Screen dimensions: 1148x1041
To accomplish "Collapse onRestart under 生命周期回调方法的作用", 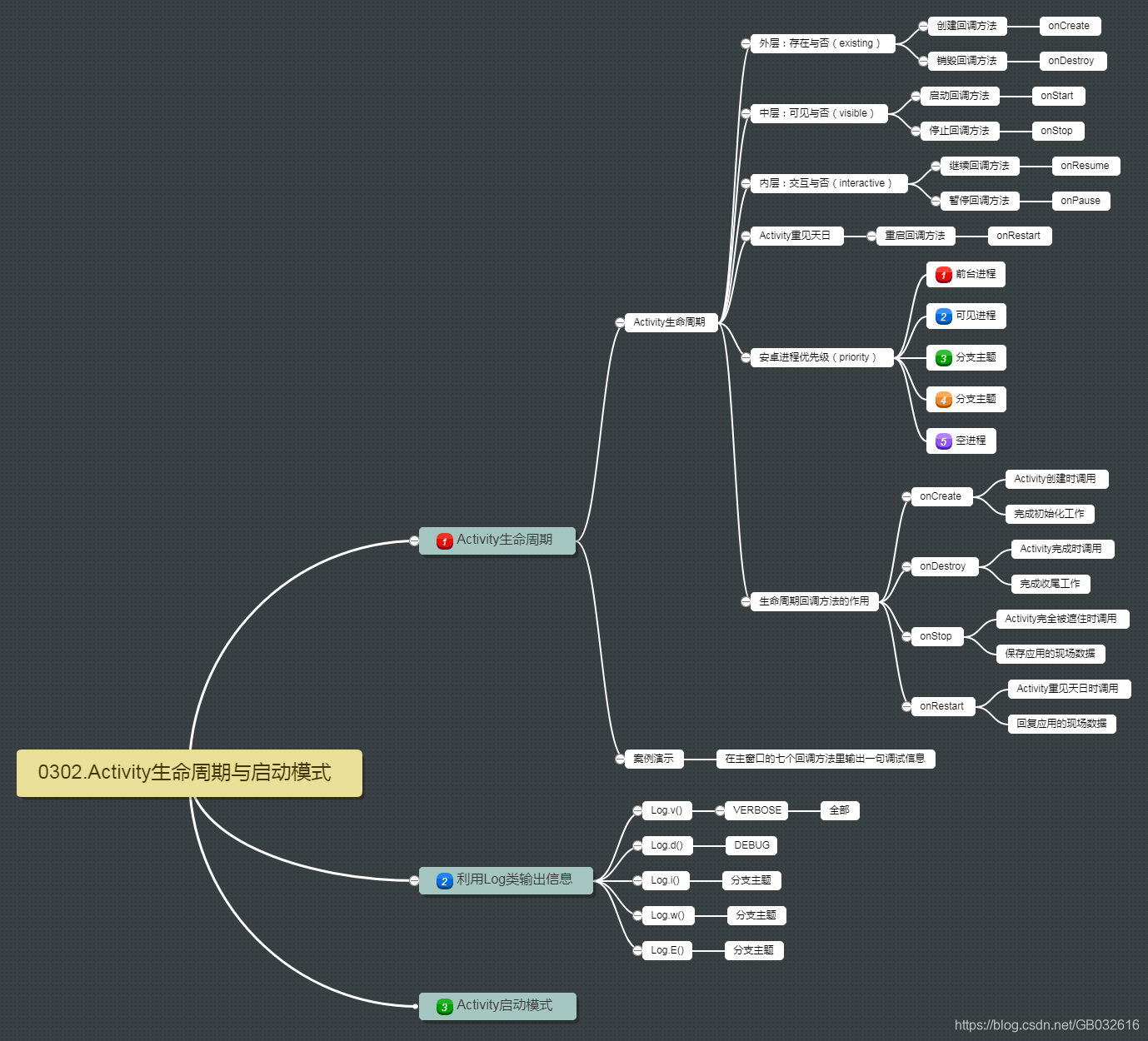I will click(x=906, y=706).
